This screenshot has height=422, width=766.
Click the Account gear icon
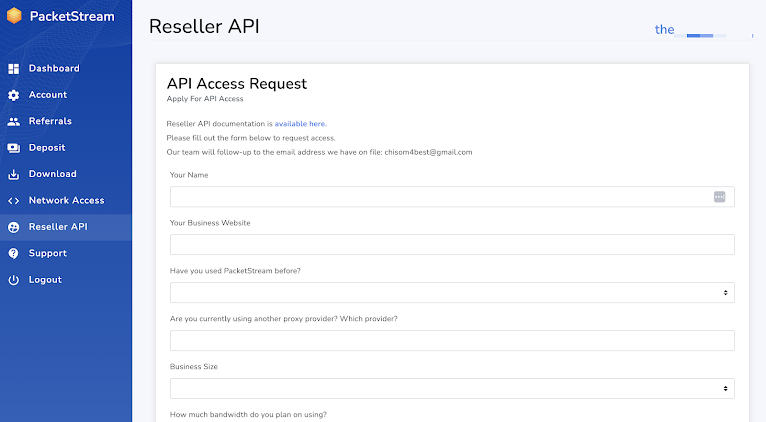[x=14, y=95]
